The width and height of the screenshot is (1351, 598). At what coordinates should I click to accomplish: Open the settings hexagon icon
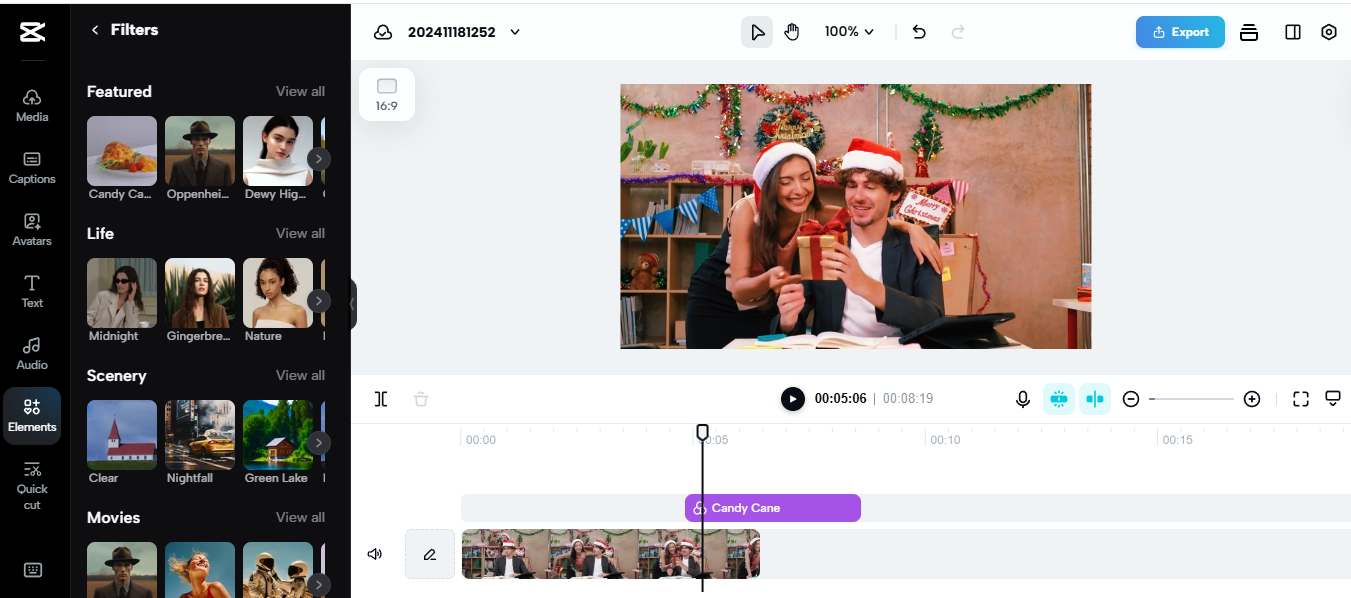coord(1329,32)
